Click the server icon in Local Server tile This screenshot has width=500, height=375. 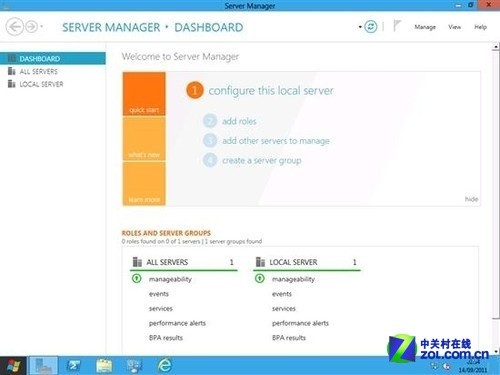(x=260, y=262)
